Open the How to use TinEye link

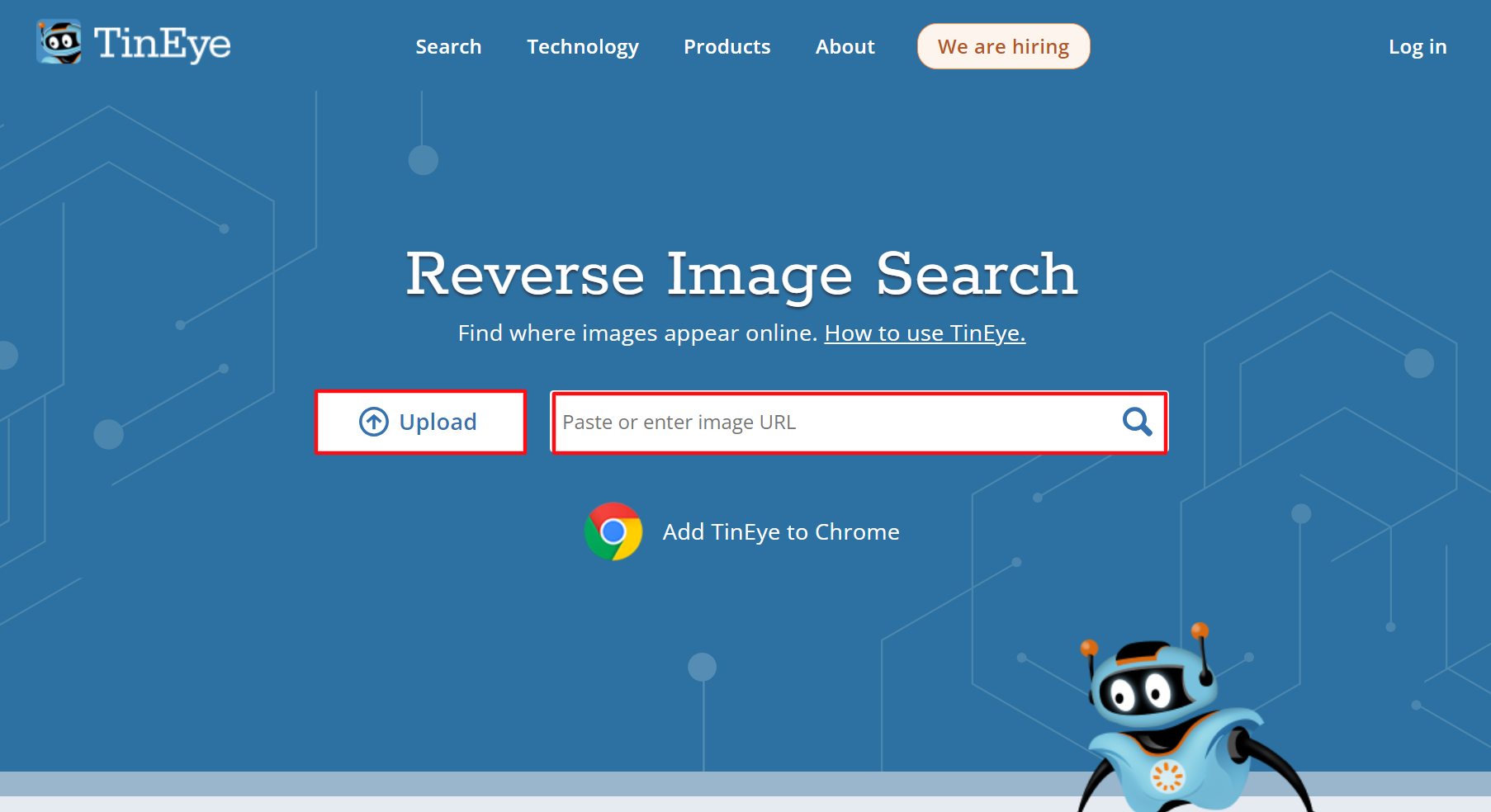(925, 333)
